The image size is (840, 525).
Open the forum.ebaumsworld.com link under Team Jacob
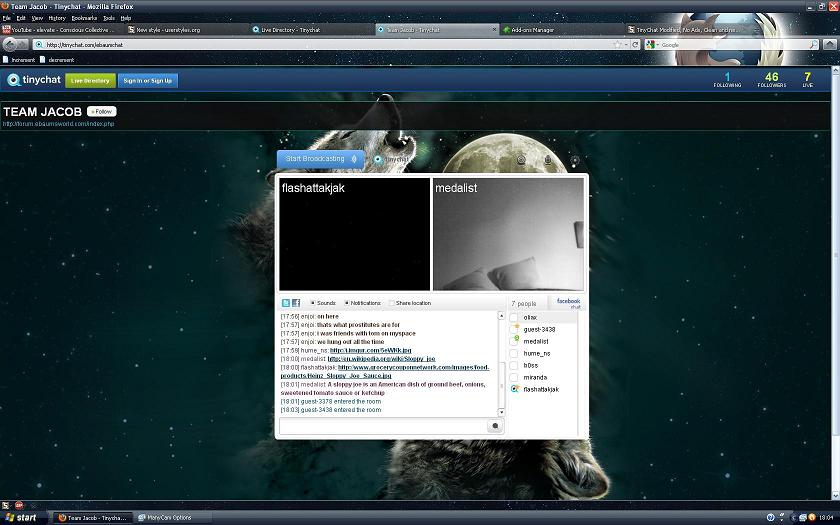(58, 124)
